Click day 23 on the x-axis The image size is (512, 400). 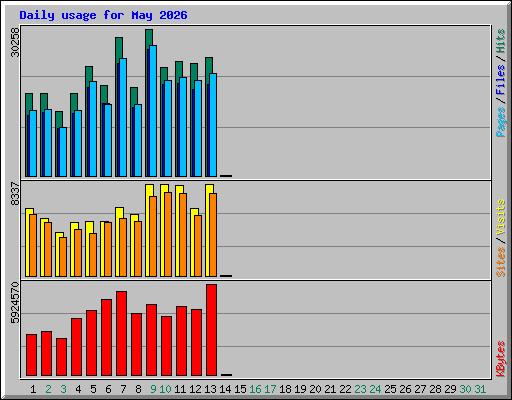point(360,389)
